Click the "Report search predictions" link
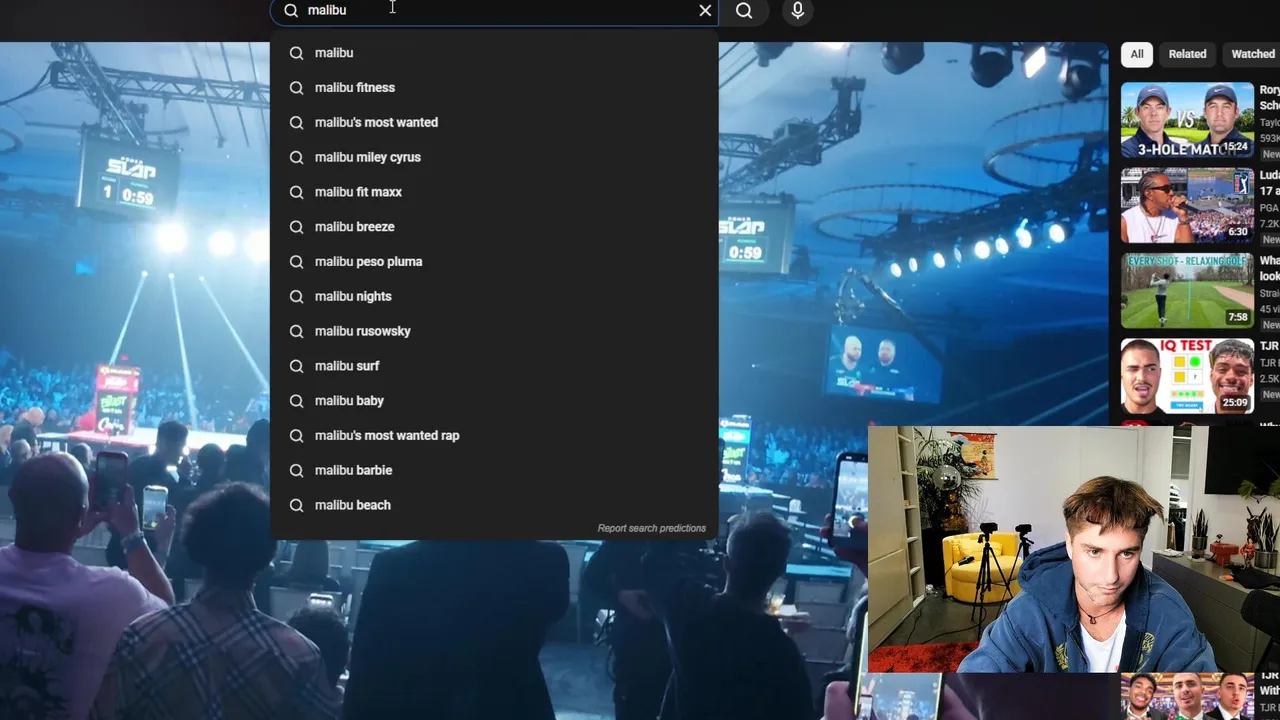The height and width of the screenshot is (720, 1280). (651, 528)
